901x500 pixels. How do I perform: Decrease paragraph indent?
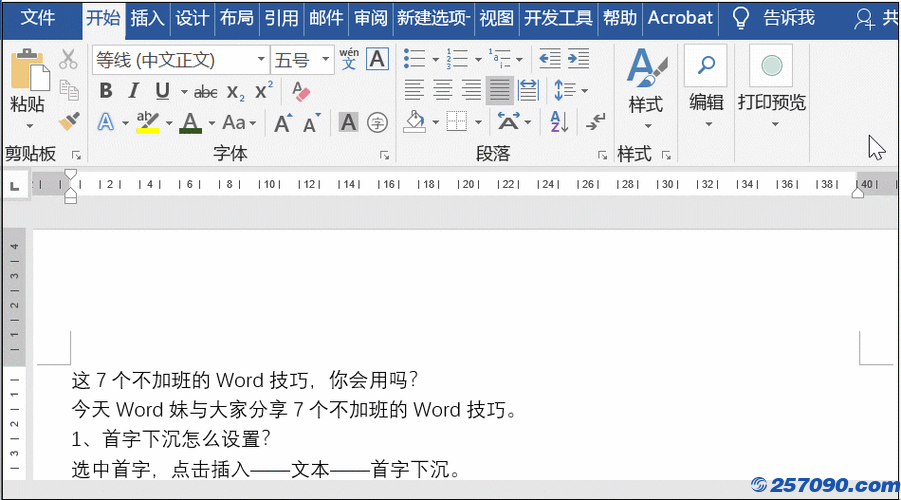(550, 59)
